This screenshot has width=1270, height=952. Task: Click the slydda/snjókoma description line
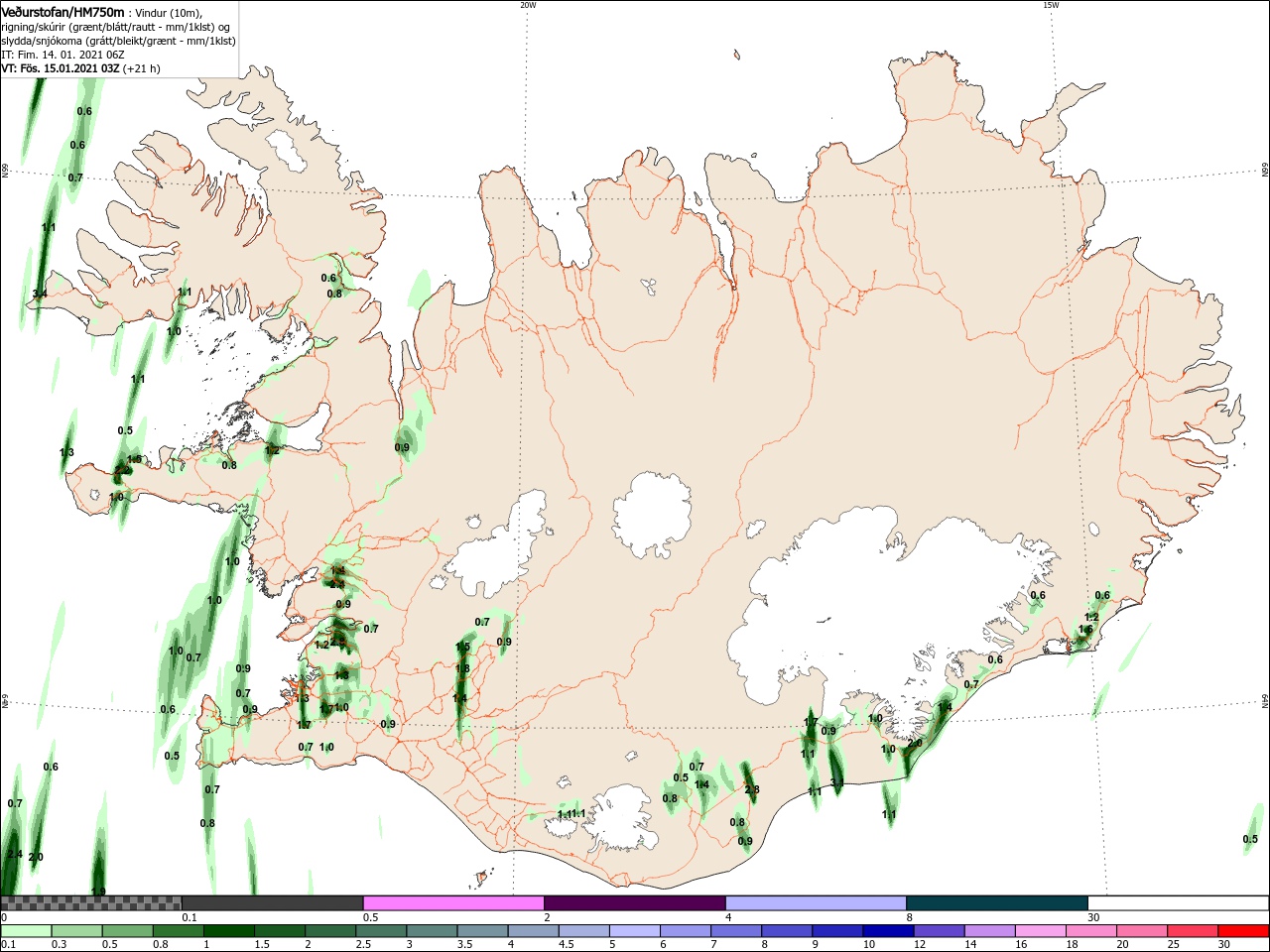tap(118, 41)
